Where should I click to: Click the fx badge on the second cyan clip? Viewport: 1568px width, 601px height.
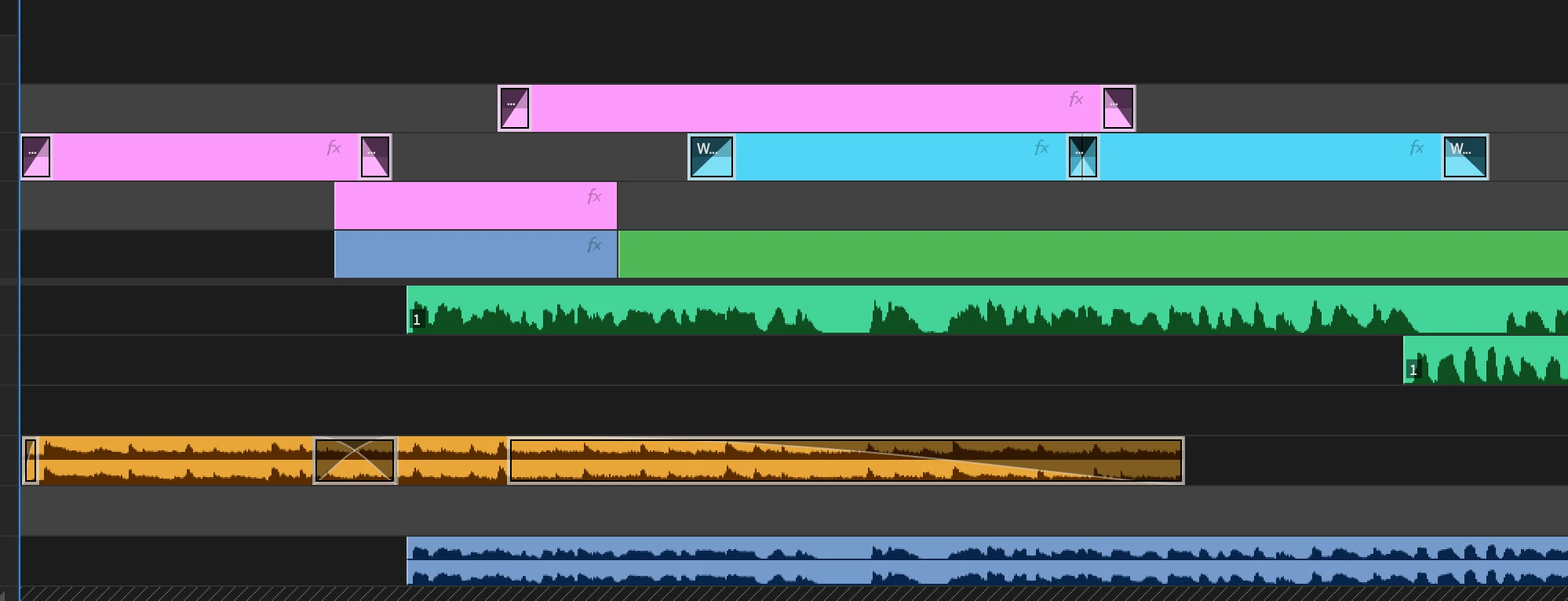pyautogui.click(x=1417, y=148)
